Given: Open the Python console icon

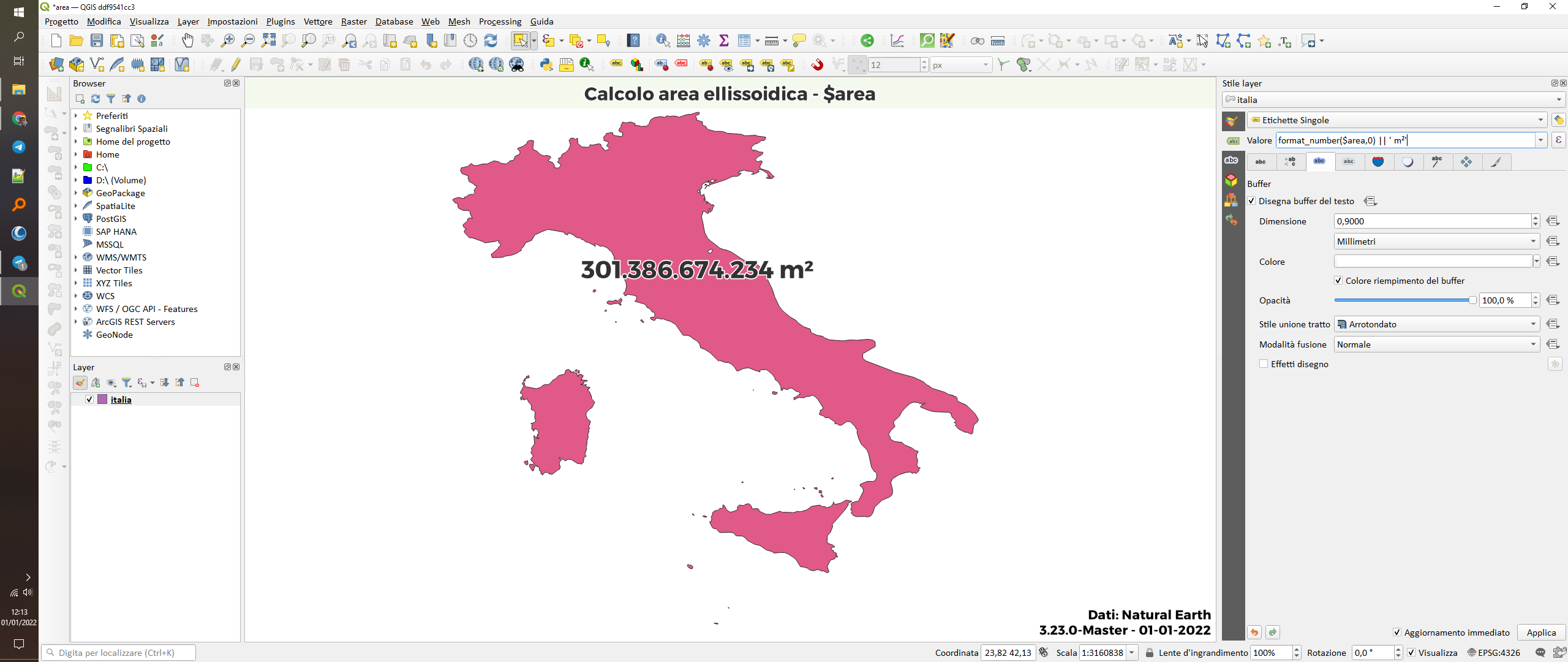Looking at the screenshot, I should tap(546, 64).
